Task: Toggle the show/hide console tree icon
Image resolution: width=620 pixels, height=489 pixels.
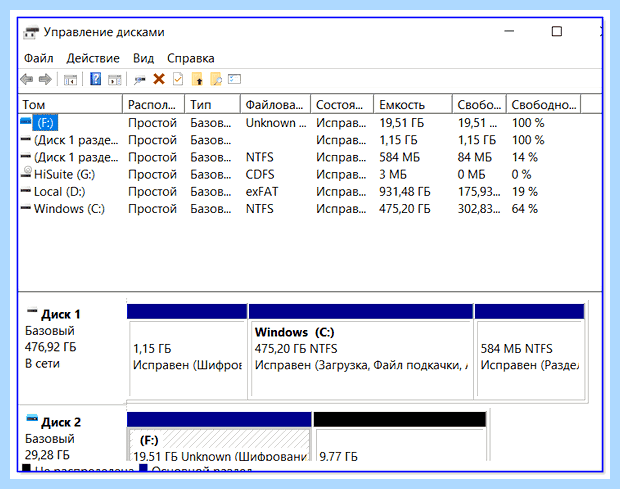Action: pos(70,80)
